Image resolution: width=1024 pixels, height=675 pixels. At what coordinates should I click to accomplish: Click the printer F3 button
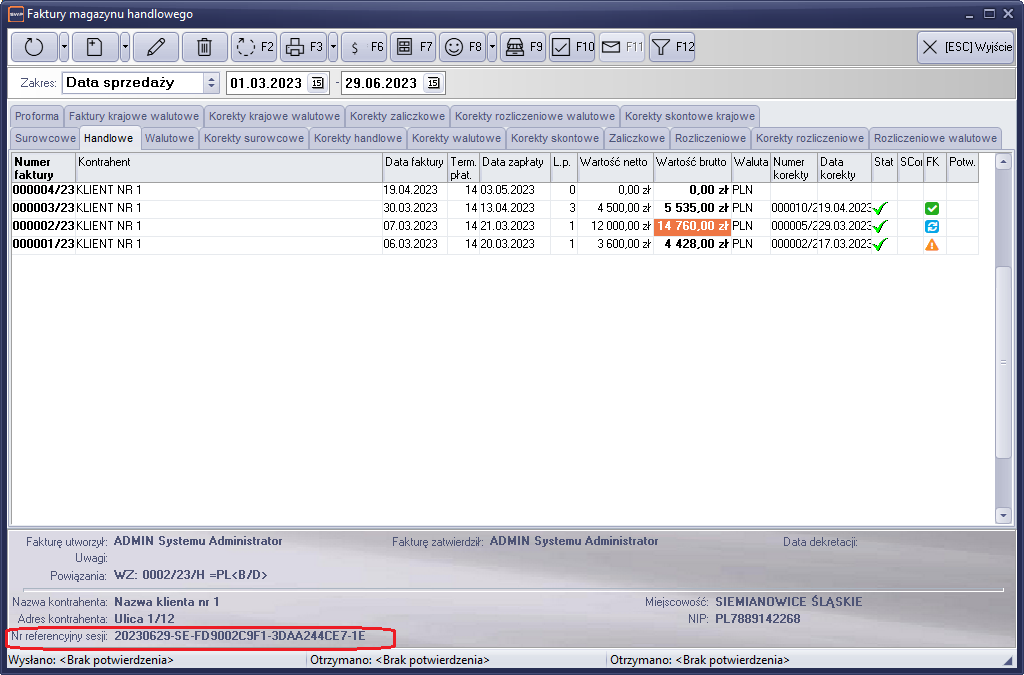(303, 47)
